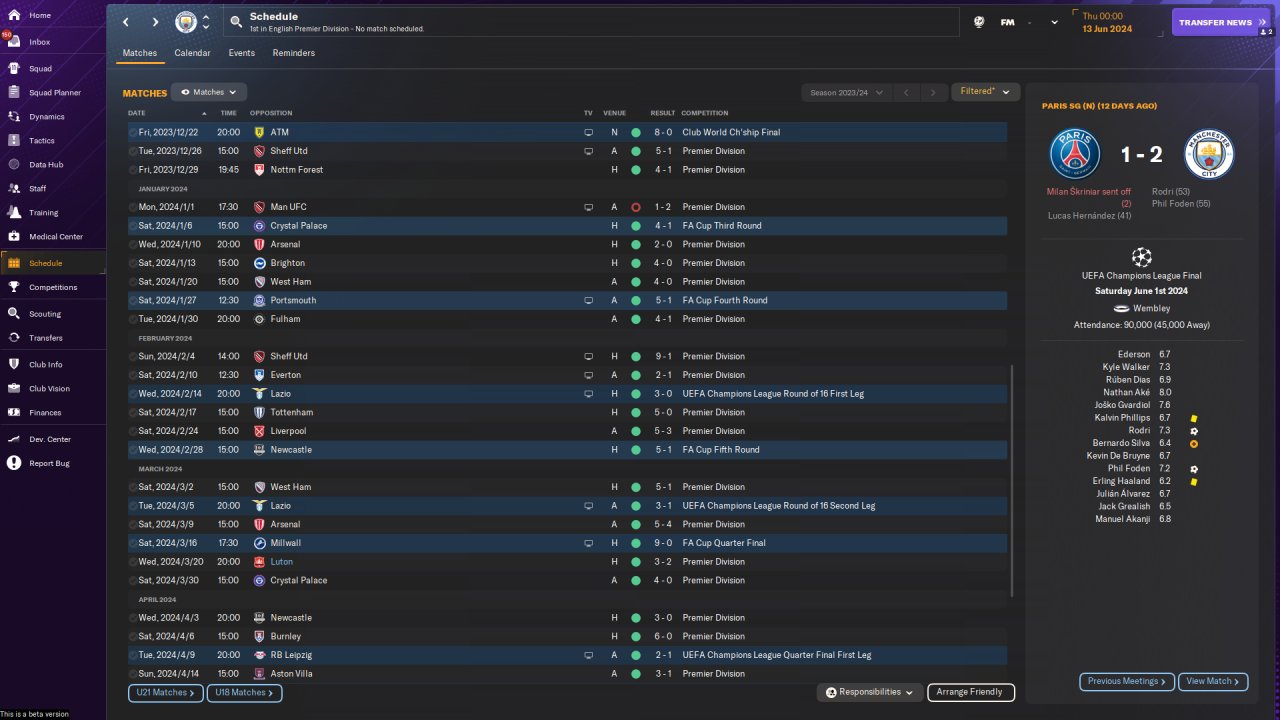This screenshot has height=720, width=1280.
Task: Open the FM menu in the top bar
Action: [x=1008, y=22]
